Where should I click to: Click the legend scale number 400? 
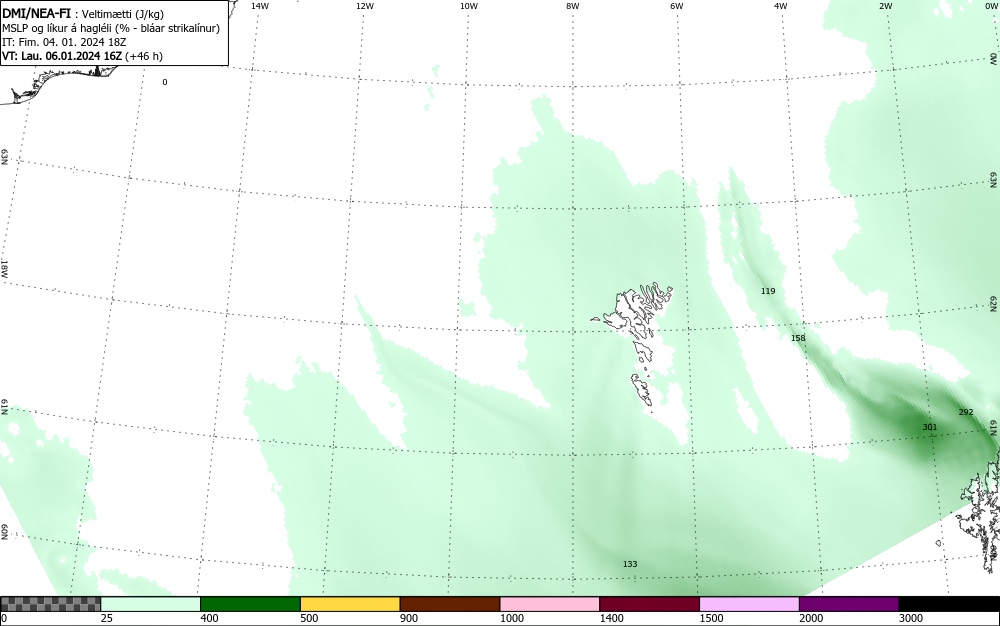tap(209, 618)
